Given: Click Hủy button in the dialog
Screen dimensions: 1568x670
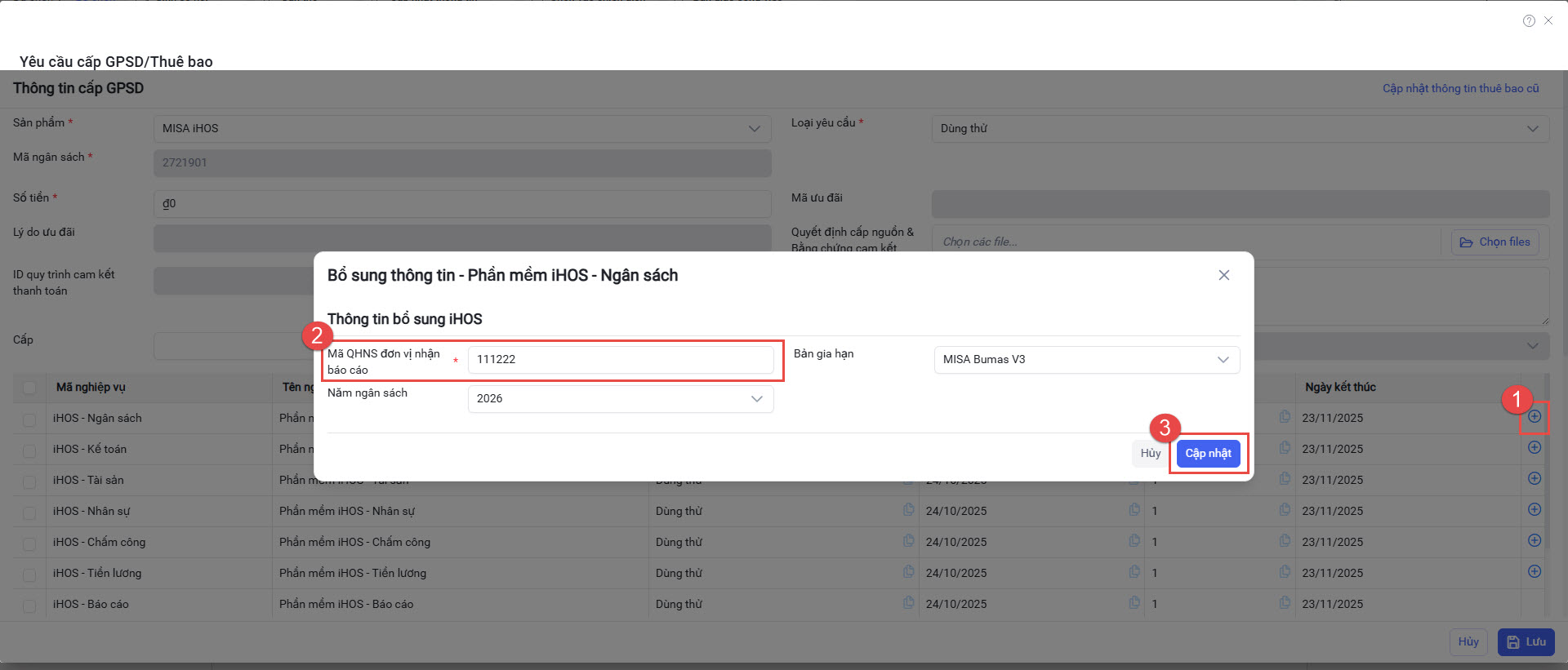Looking at the screenshot, I should tap(1150, 454).
